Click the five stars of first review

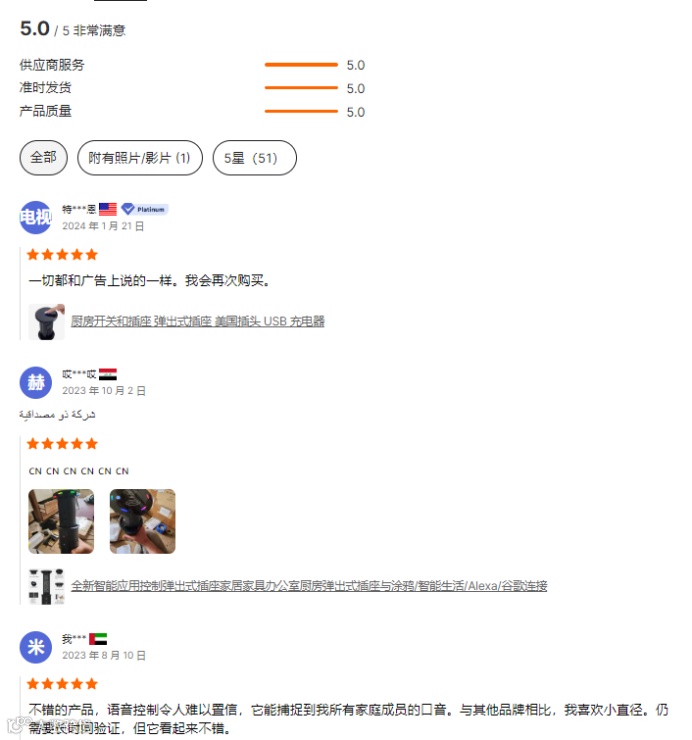click(62, 255)
